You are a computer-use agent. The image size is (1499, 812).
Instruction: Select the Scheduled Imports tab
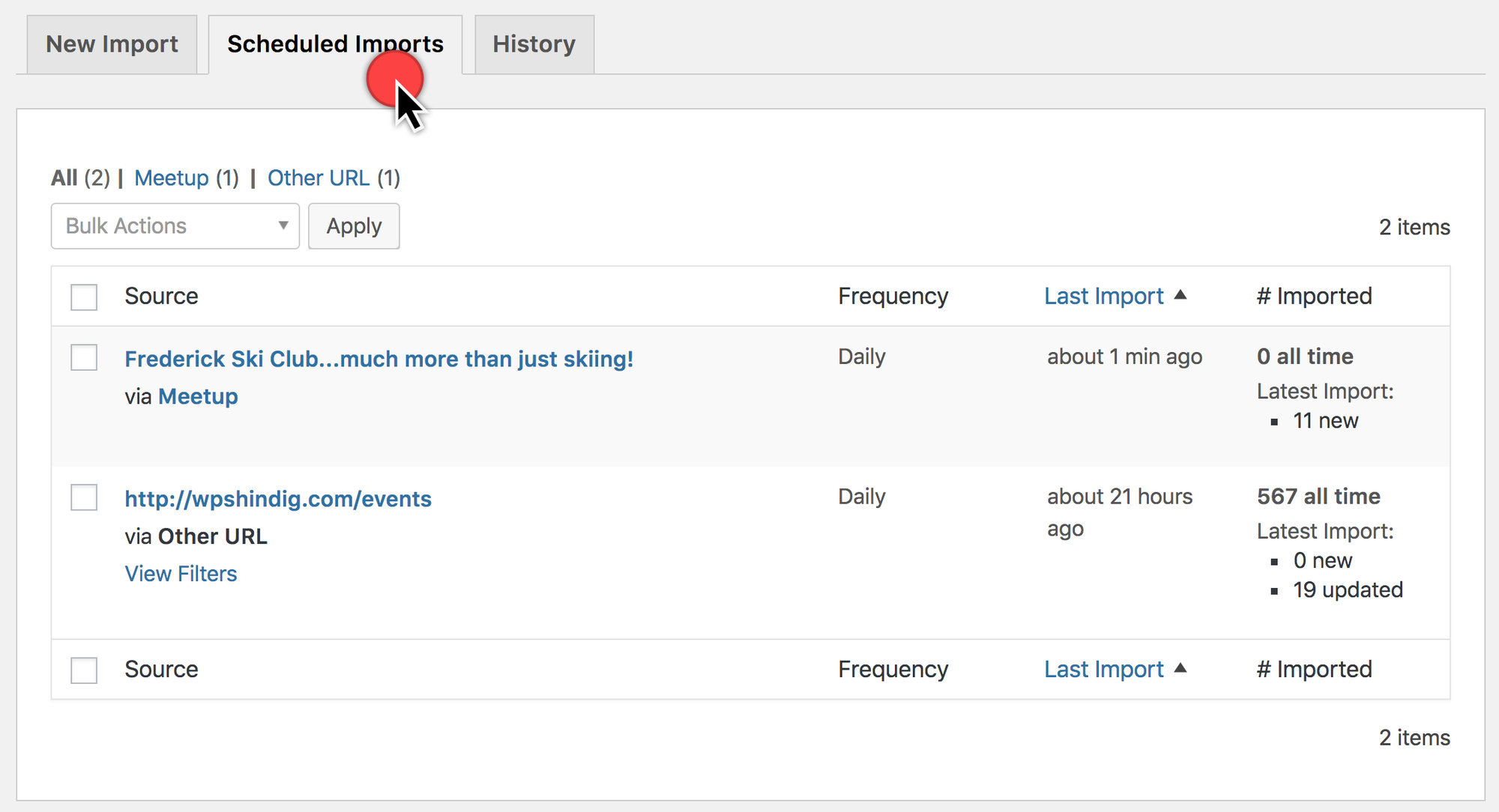(335, 43)
